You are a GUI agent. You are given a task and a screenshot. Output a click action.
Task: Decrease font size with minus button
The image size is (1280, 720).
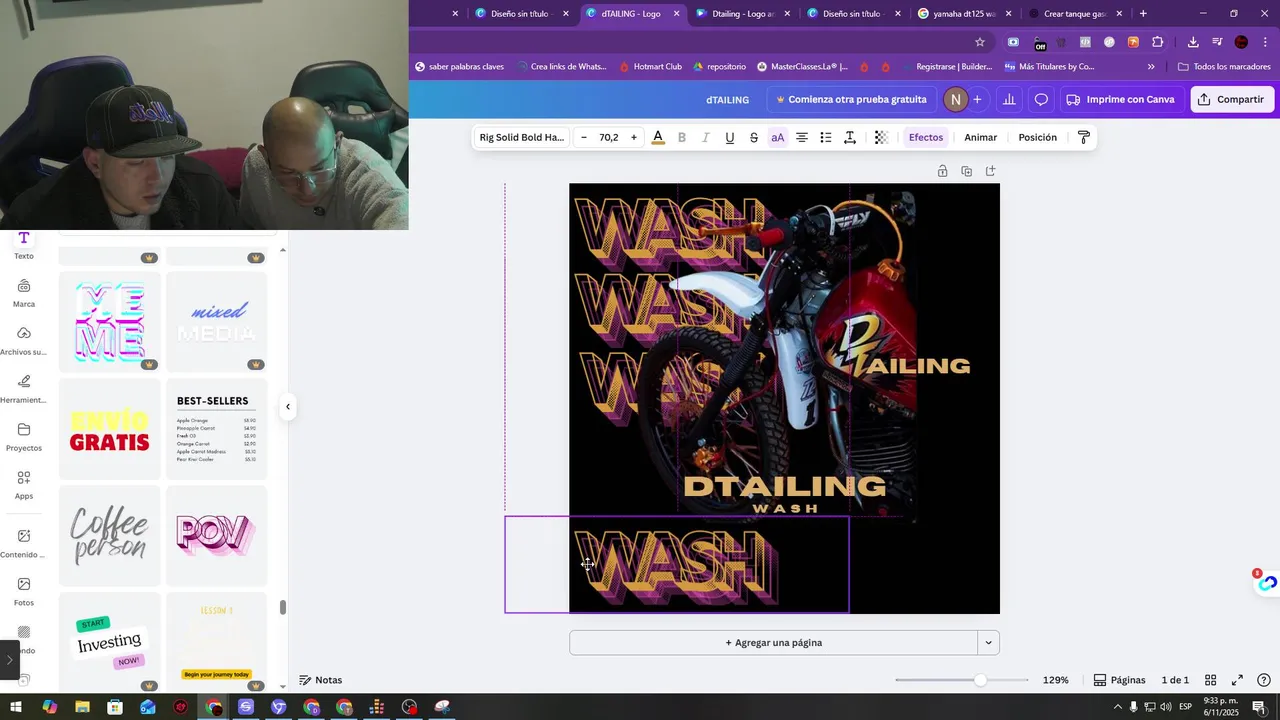[584, 137]
